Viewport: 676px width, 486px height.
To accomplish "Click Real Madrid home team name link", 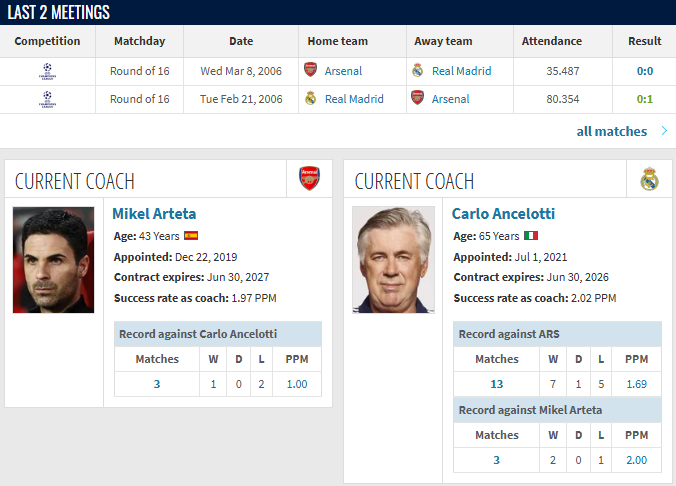I will point(354,99).
